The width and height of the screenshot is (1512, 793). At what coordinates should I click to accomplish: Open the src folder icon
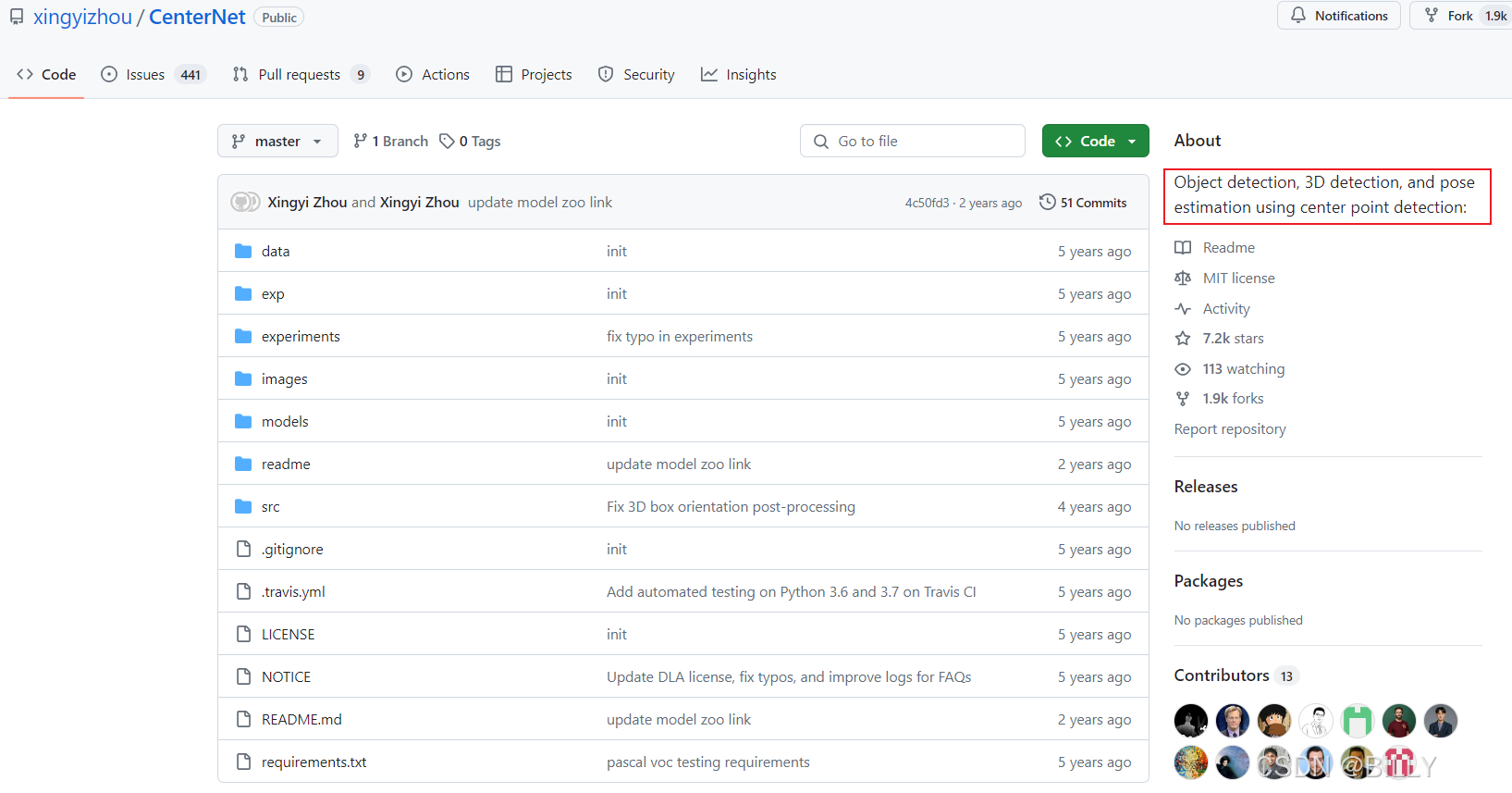point(243,506)
